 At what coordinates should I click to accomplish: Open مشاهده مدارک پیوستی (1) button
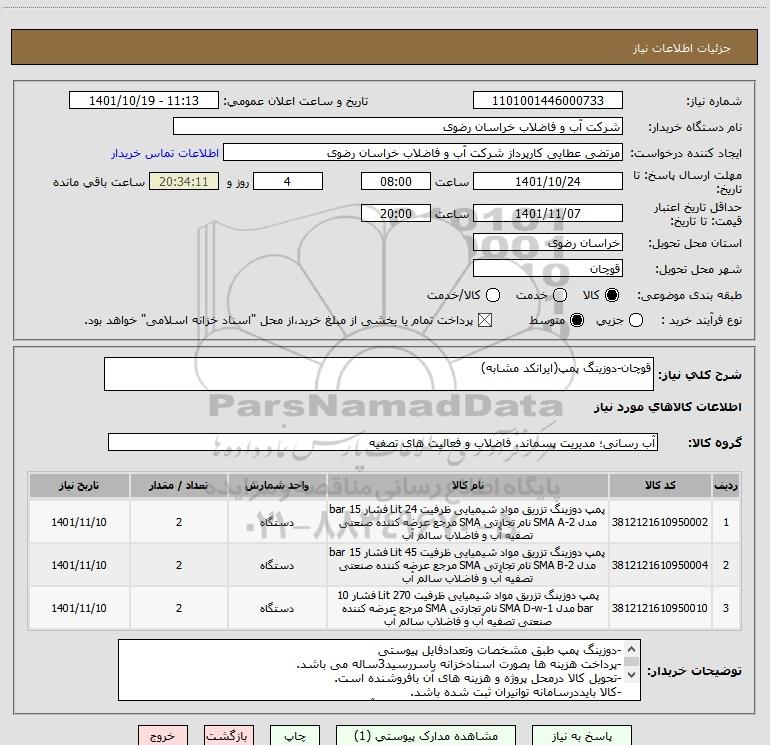426,736
